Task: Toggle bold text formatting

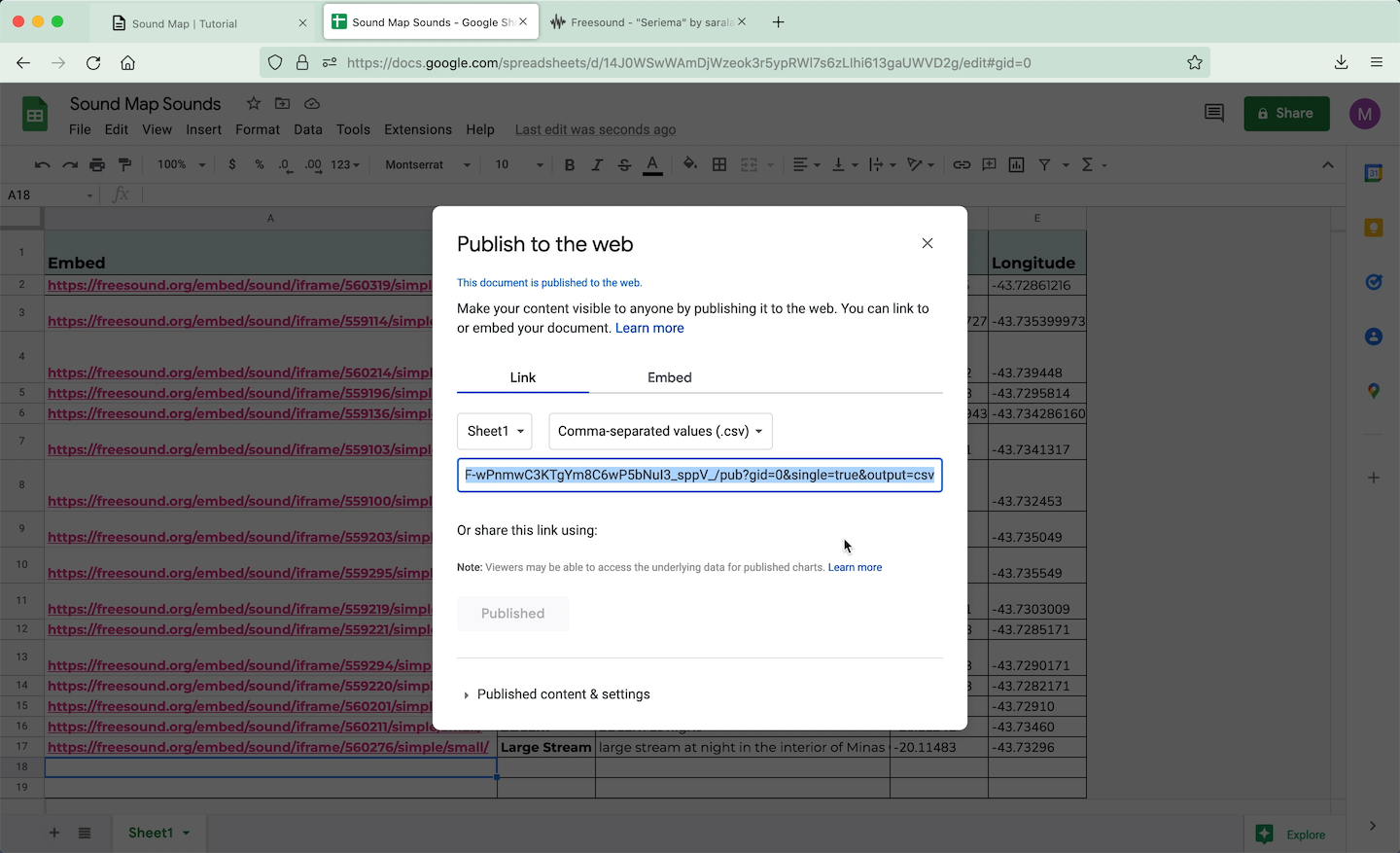Action: pos(570,165)
